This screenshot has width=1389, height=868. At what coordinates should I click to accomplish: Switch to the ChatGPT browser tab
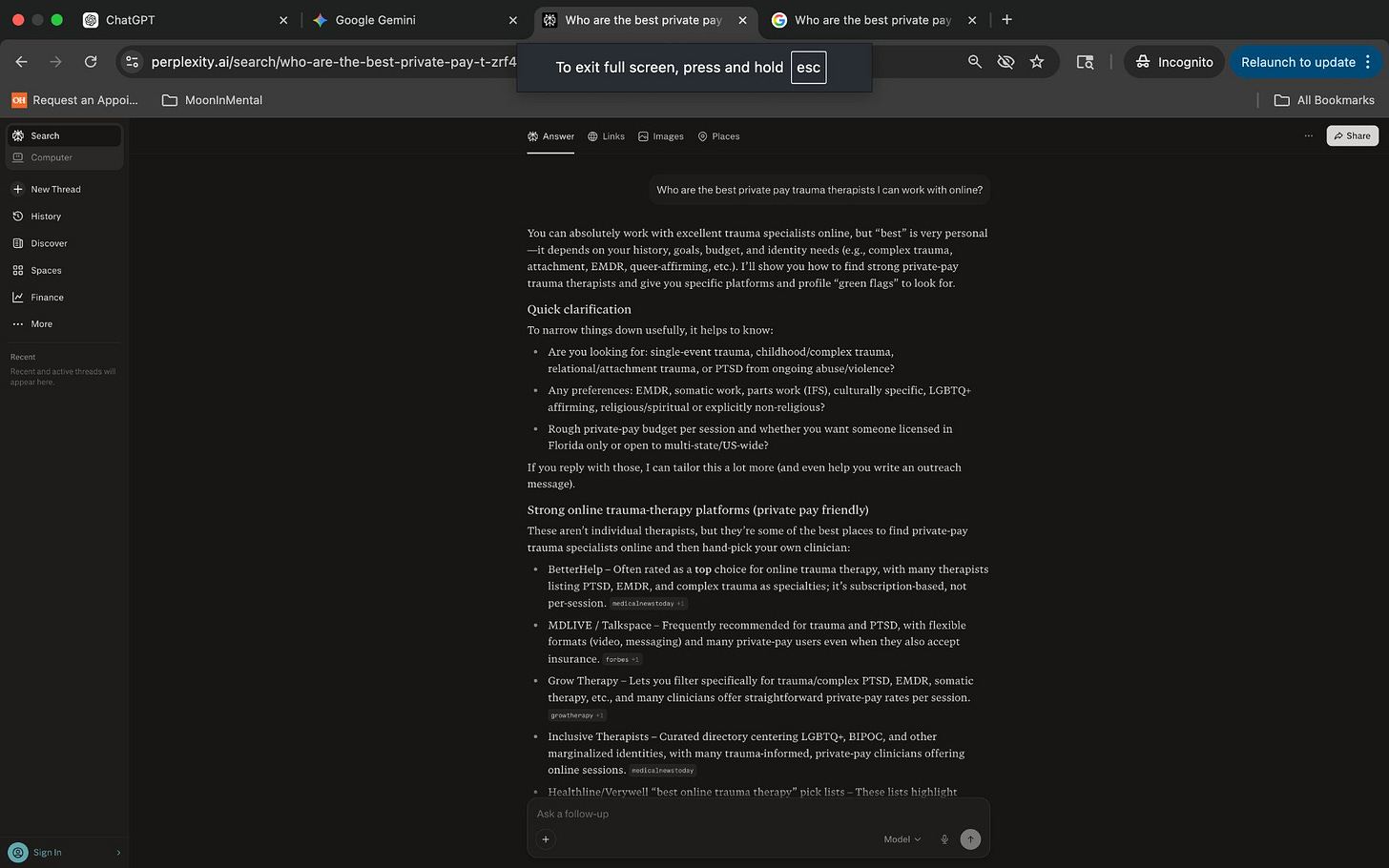186,20
